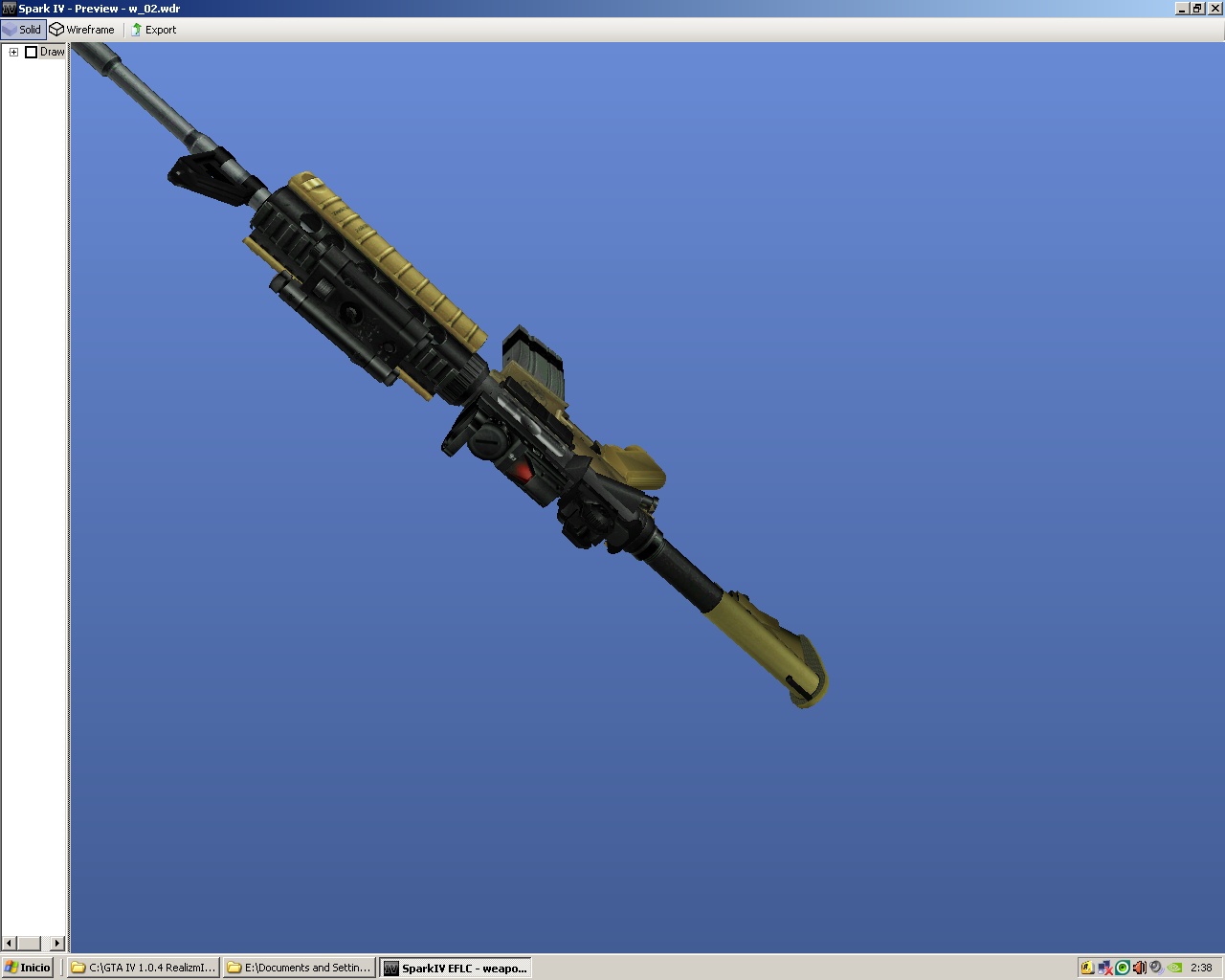Click the system clock showing 2:38
The height and width of the screenshot is (980, 1225).
[x=1201, y=968]
